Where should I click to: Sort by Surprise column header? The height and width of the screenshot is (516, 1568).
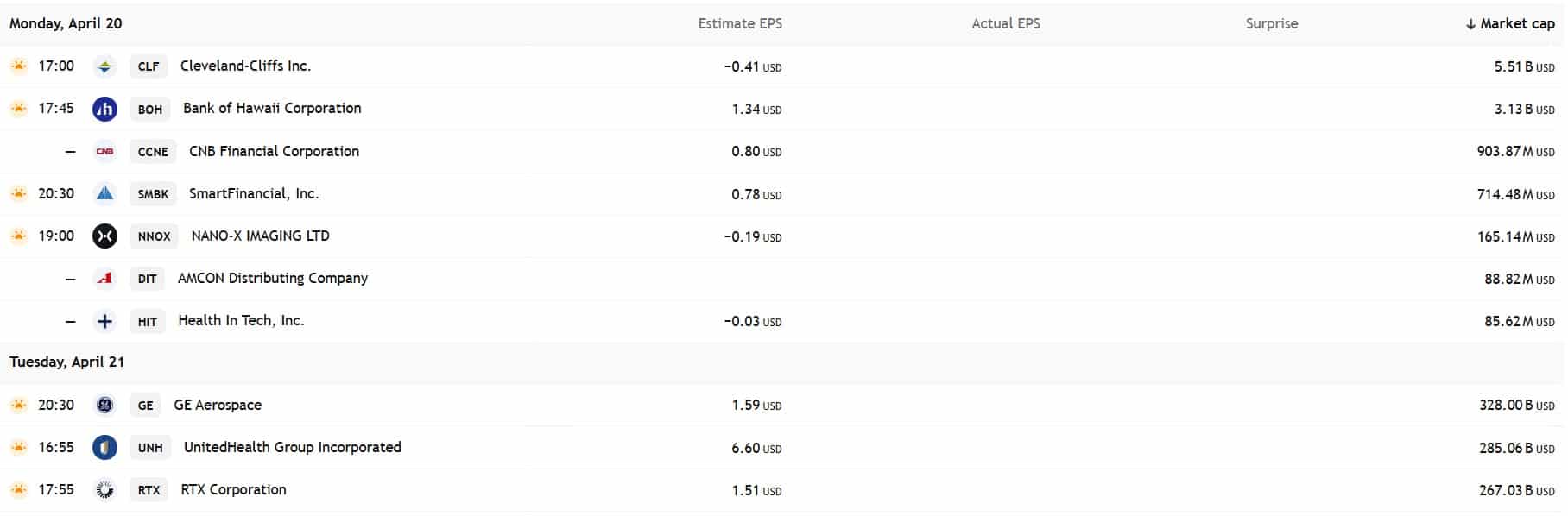pos(1272,24)
